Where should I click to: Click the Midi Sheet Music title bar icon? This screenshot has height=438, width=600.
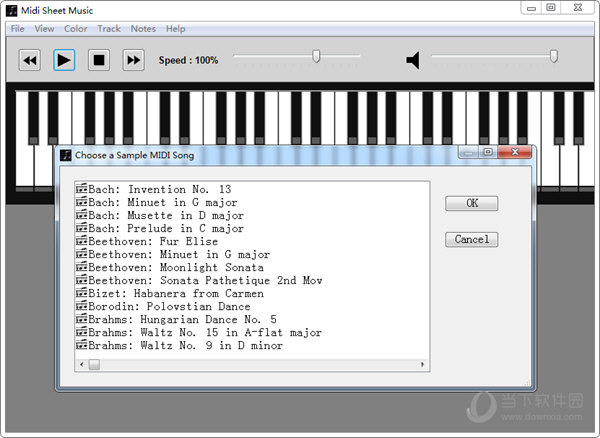pos(12,10)
